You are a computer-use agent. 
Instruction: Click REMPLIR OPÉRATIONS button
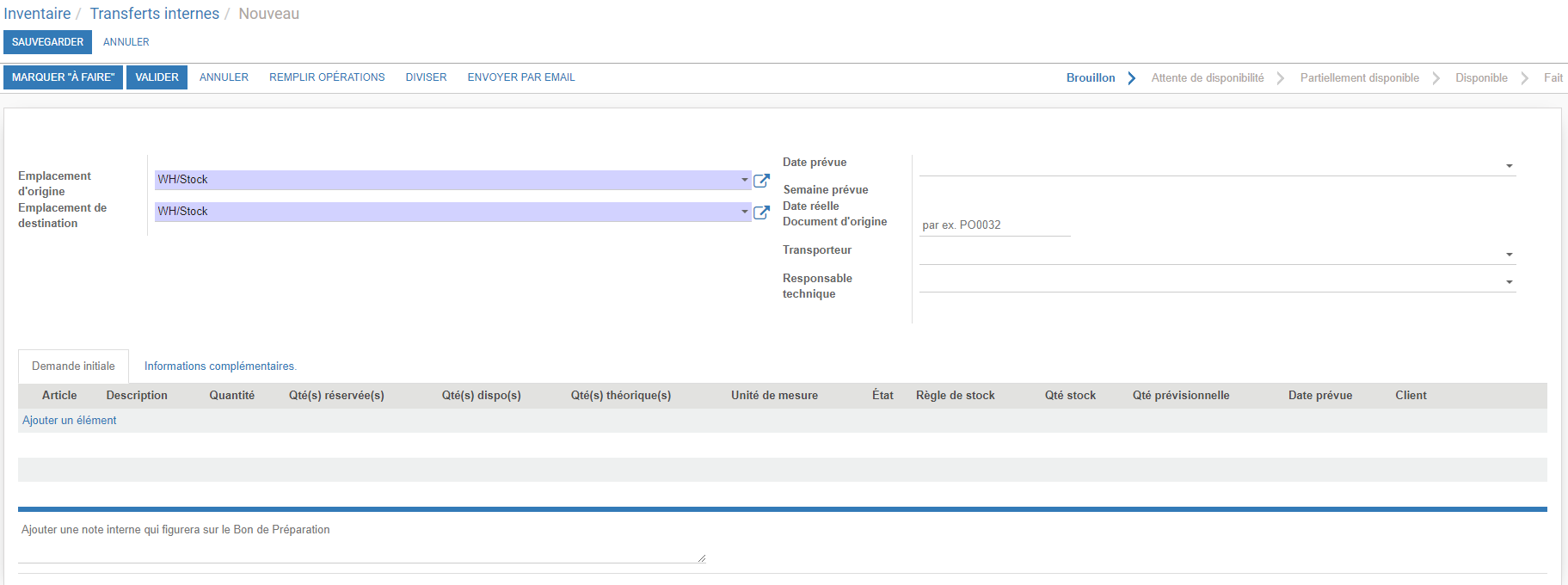[x=327, y=77]
